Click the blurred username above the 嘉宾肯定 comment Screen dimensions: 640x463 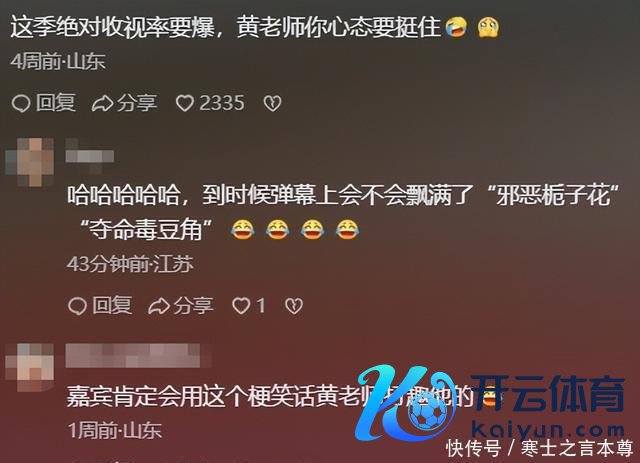point(133,356)
